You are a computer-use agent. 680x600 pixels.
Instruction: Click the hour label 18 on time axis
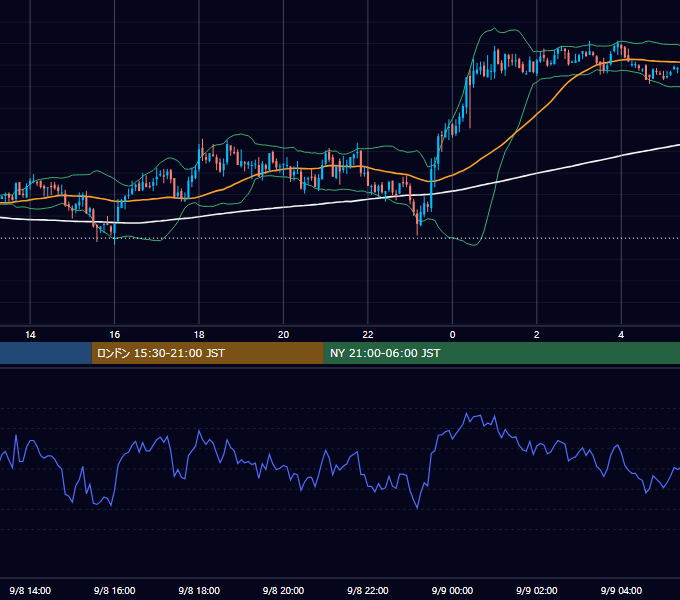(x=199, y=335)
